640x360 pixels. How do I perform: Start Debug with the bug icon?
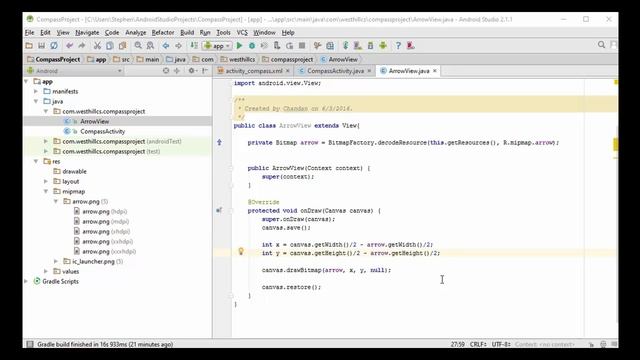[252, 46]
